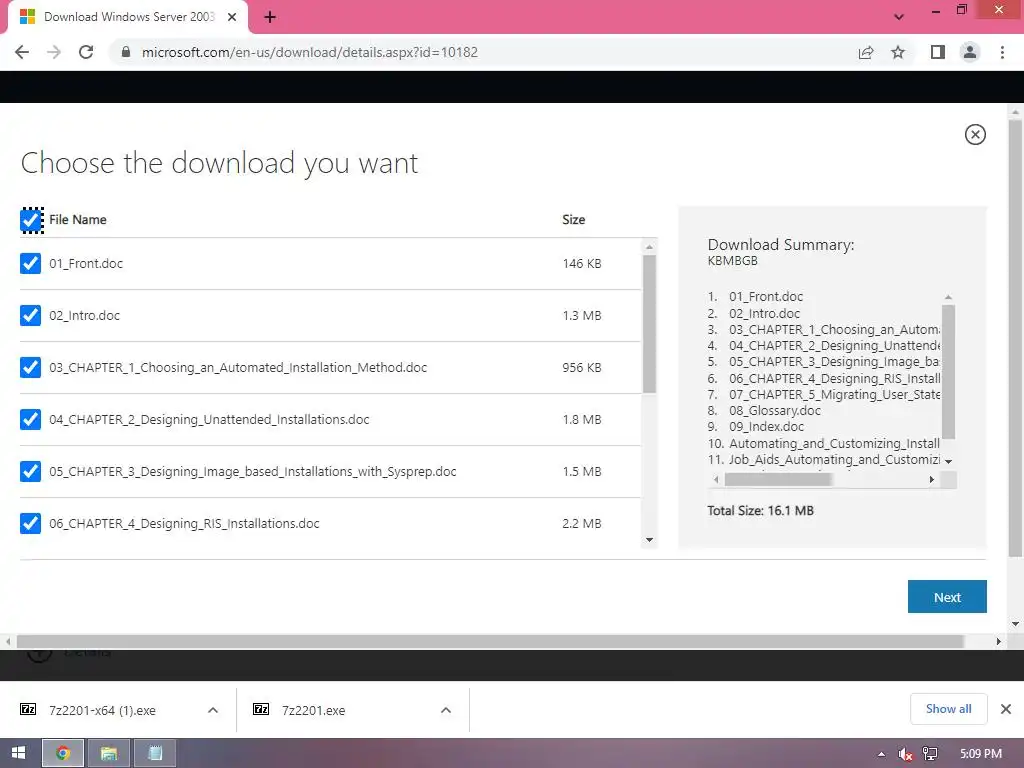Open the browser side panel
Image resolution: width=1024 pixels, height=768 pixels.
[x=938, y=52]
